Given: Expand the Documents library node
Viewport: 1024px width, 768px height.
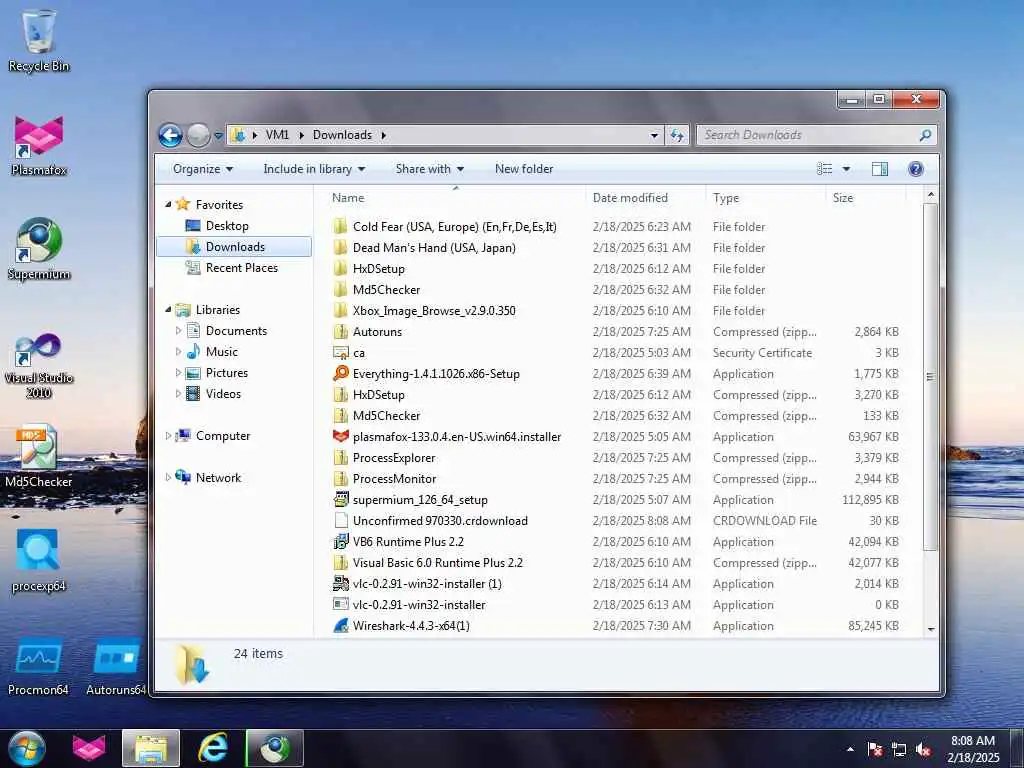Looking at the screenshot, I should click(x=178, y=330).
